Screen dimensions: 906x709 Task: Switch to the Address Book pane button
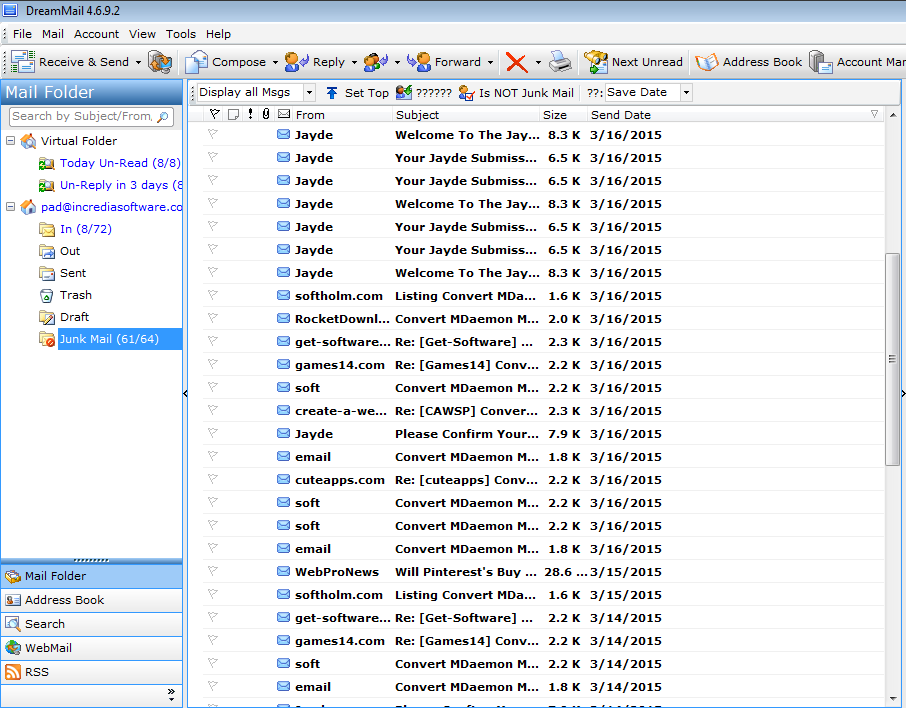coord(92,600)
